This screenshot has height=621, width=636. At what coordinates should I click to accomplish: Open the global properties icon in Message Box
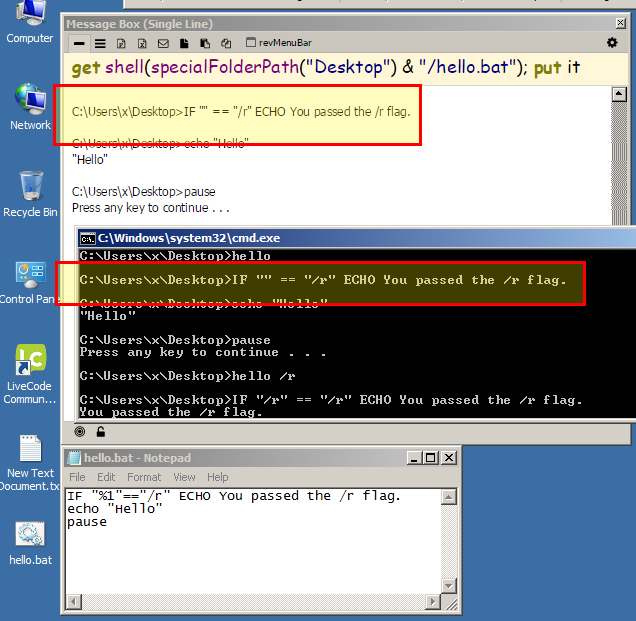coord(121,43)
